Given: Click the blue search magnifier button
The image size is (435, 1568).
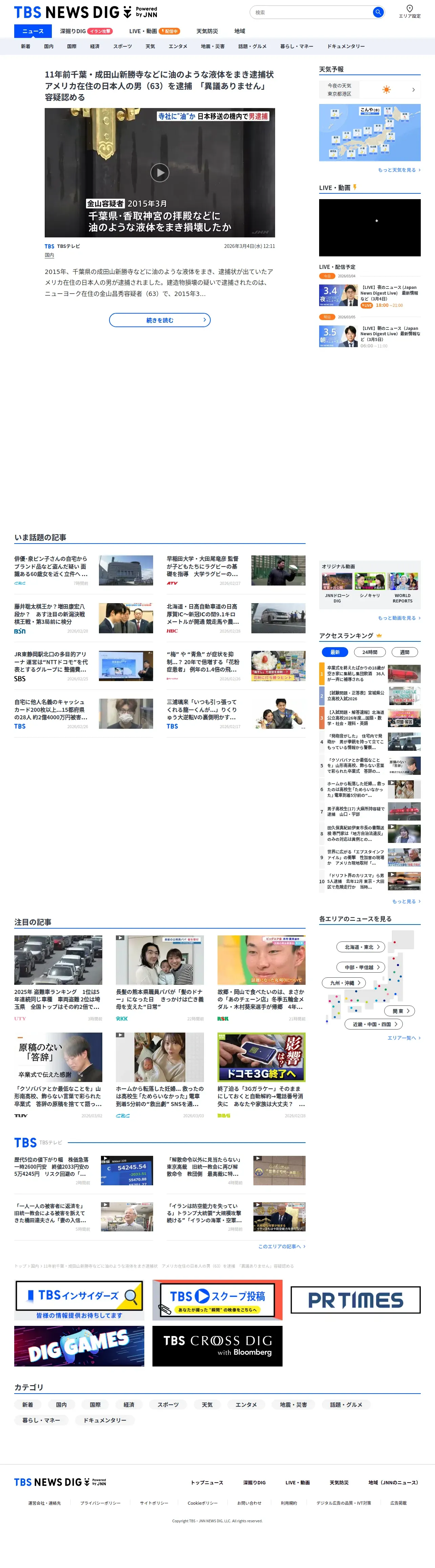Looking at the screenshot, I should (378, 12).
